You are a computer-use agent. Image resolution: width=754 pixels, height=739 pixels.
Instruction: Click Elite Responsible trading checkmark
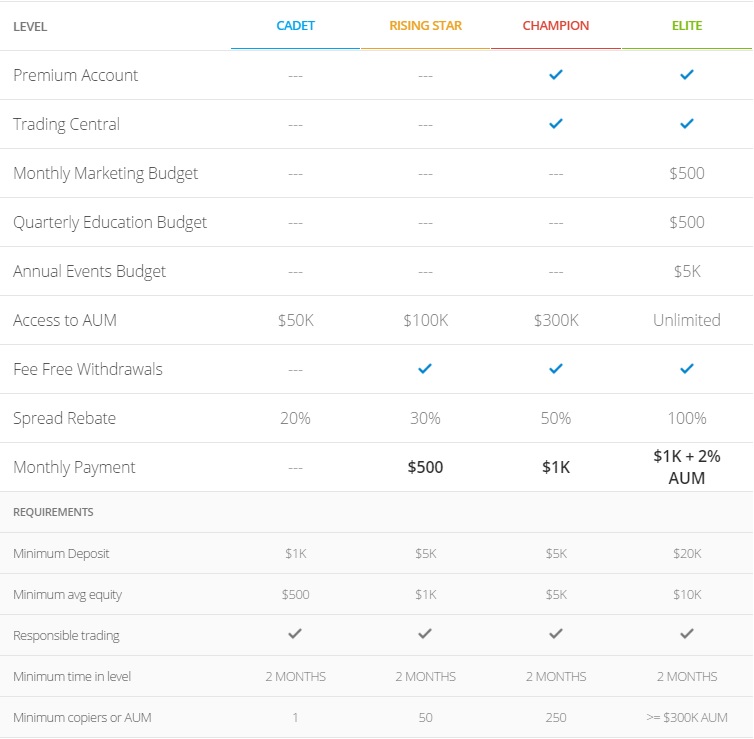point(687,634)
